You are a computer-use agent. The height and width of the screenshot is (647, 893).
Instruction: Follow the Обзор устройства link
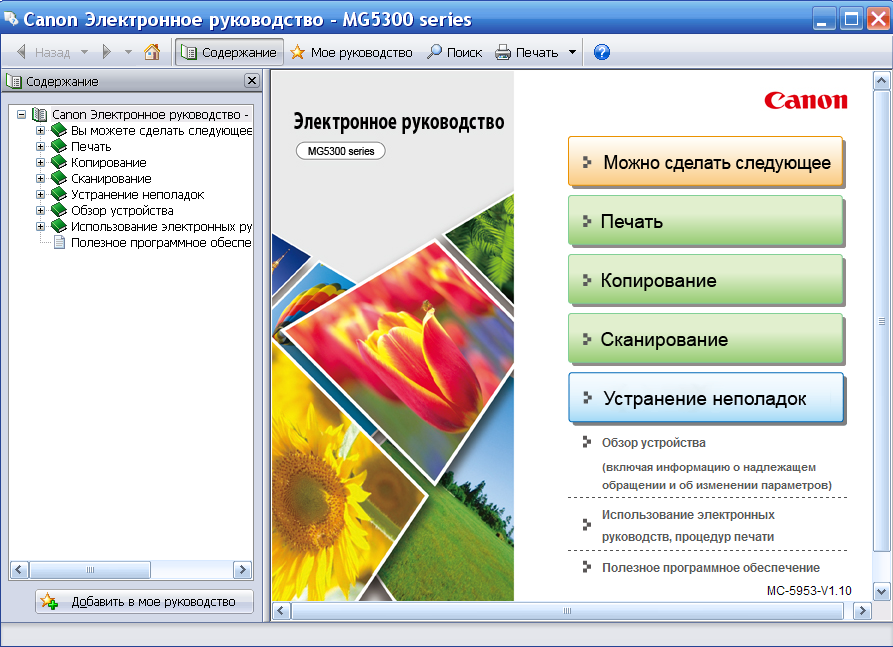click(x=654, y=443)
